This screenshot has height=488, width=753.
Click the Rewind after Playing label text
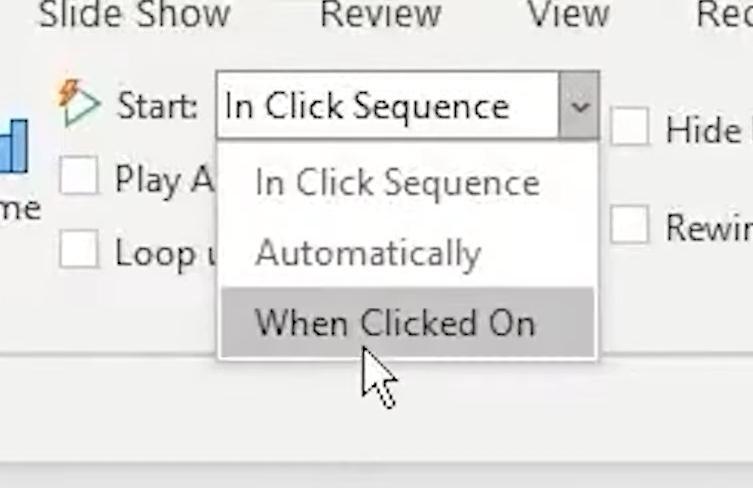coord(708,227)
